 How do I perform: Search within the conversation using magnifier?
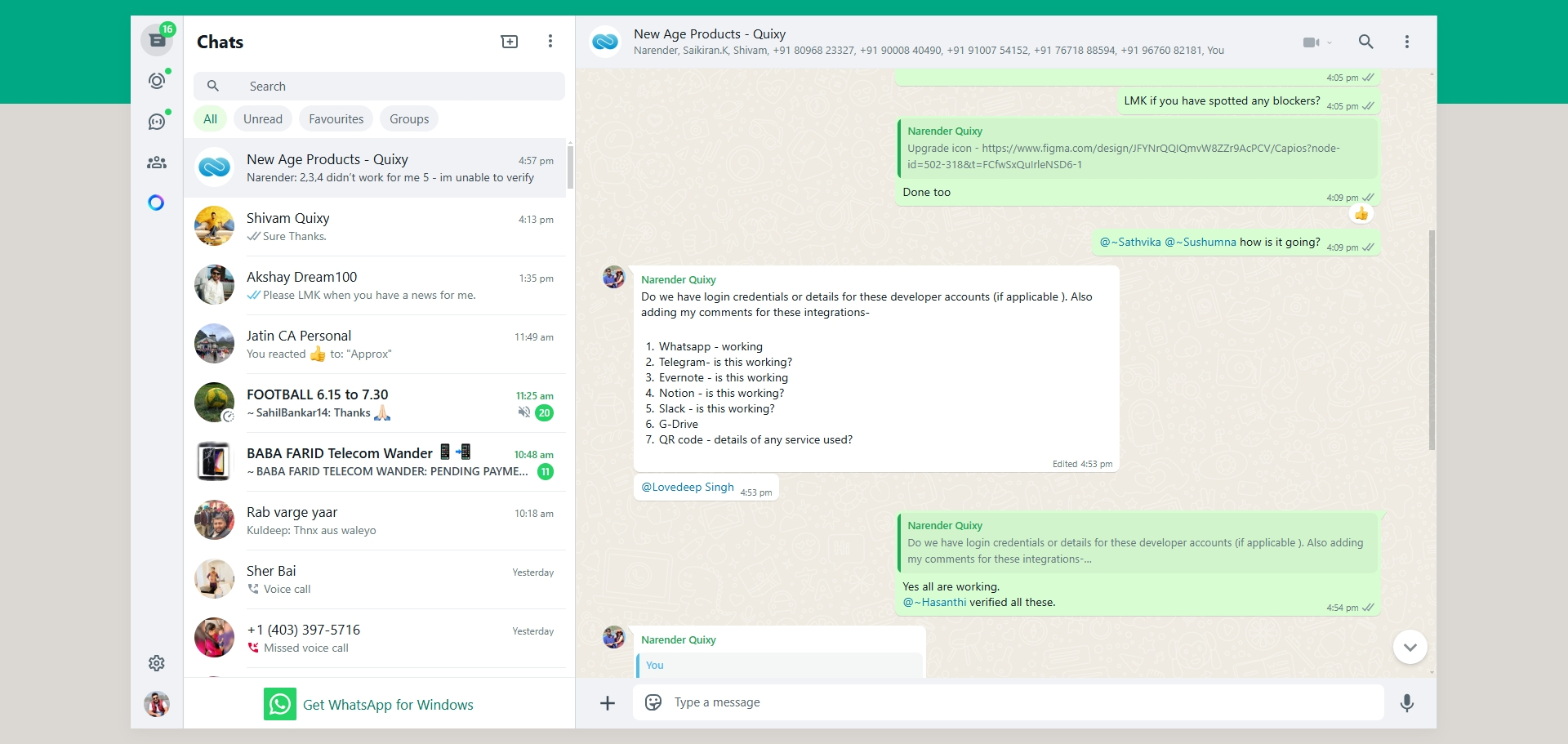(1365, 42)
